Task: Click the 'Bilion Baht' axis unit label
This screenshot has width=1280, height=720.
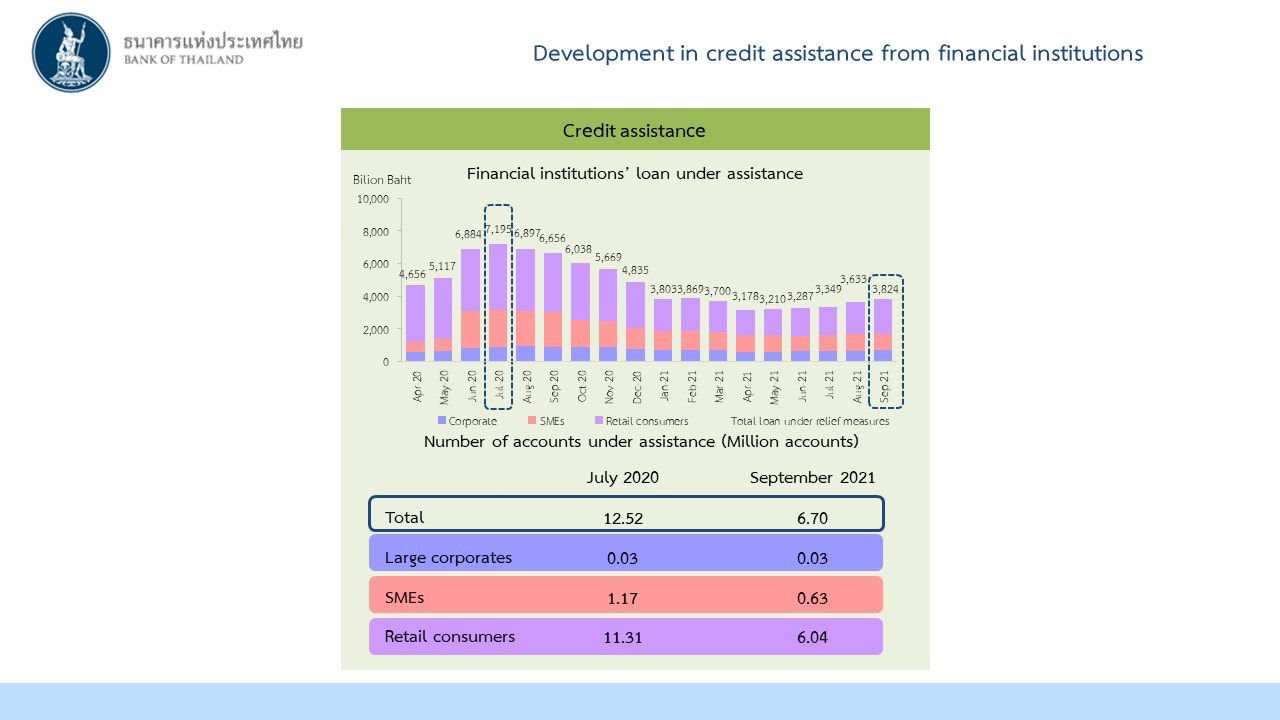Action: click(382, 180)
